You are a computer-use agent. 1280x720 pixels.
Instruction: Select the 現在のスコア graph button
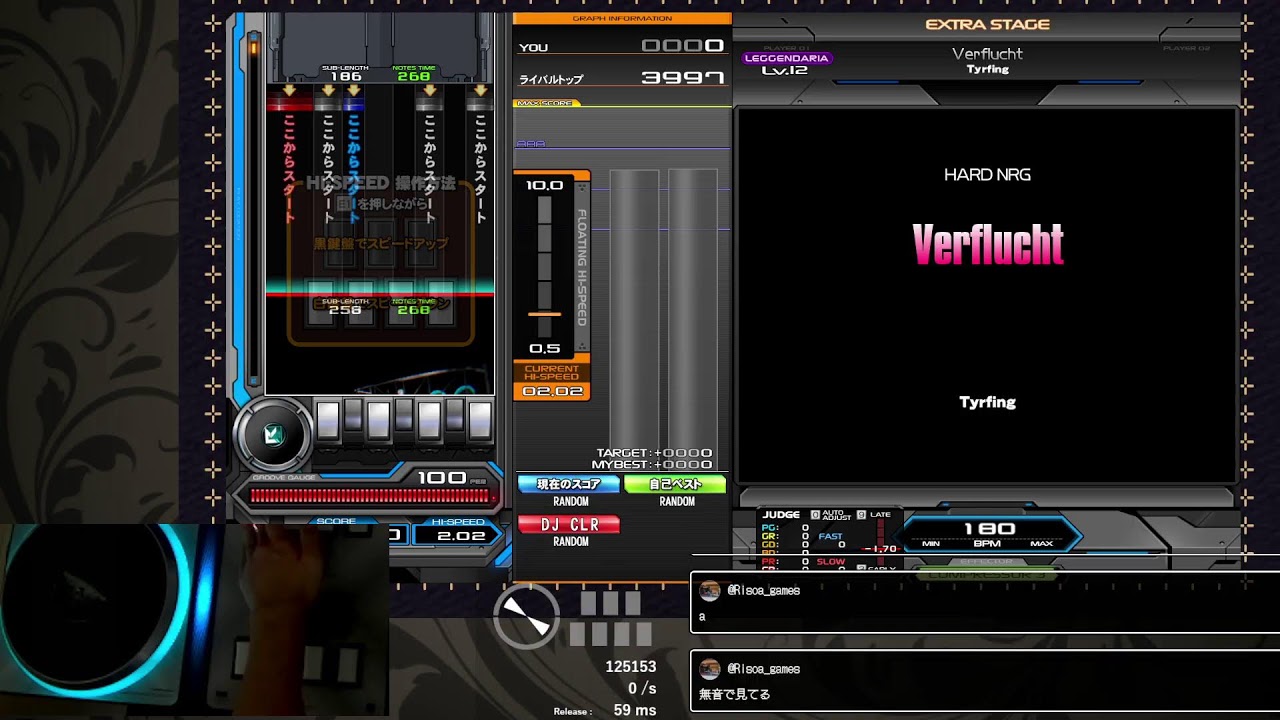[569, 484]
